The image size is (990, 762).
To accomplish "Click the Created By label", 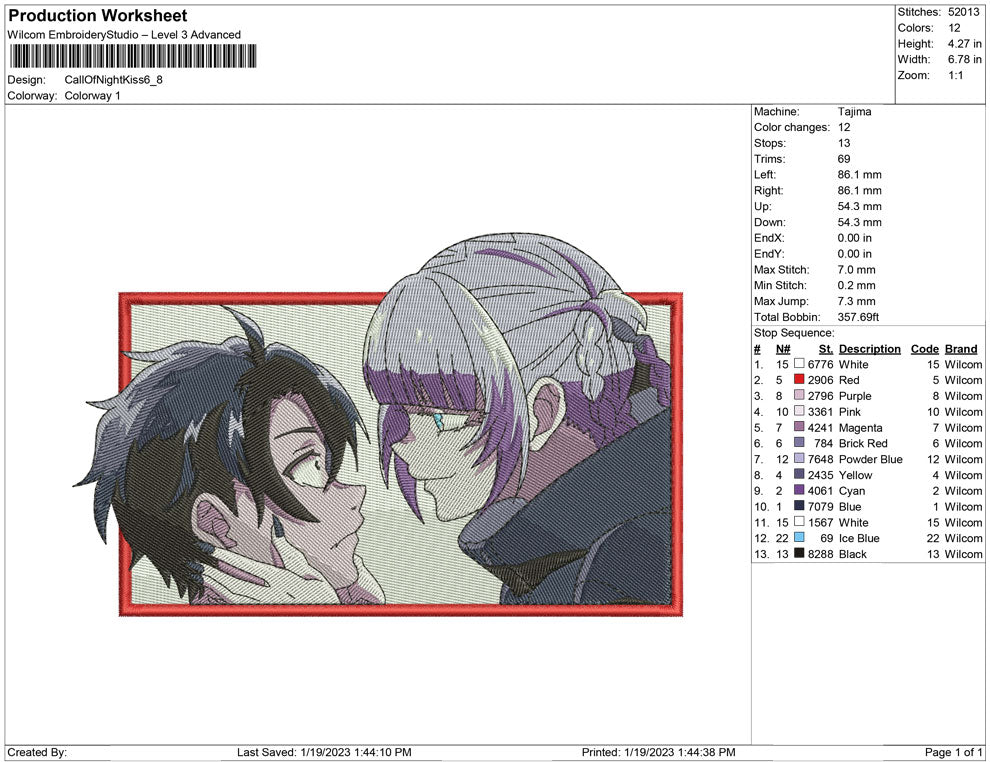I will [37, 752].
